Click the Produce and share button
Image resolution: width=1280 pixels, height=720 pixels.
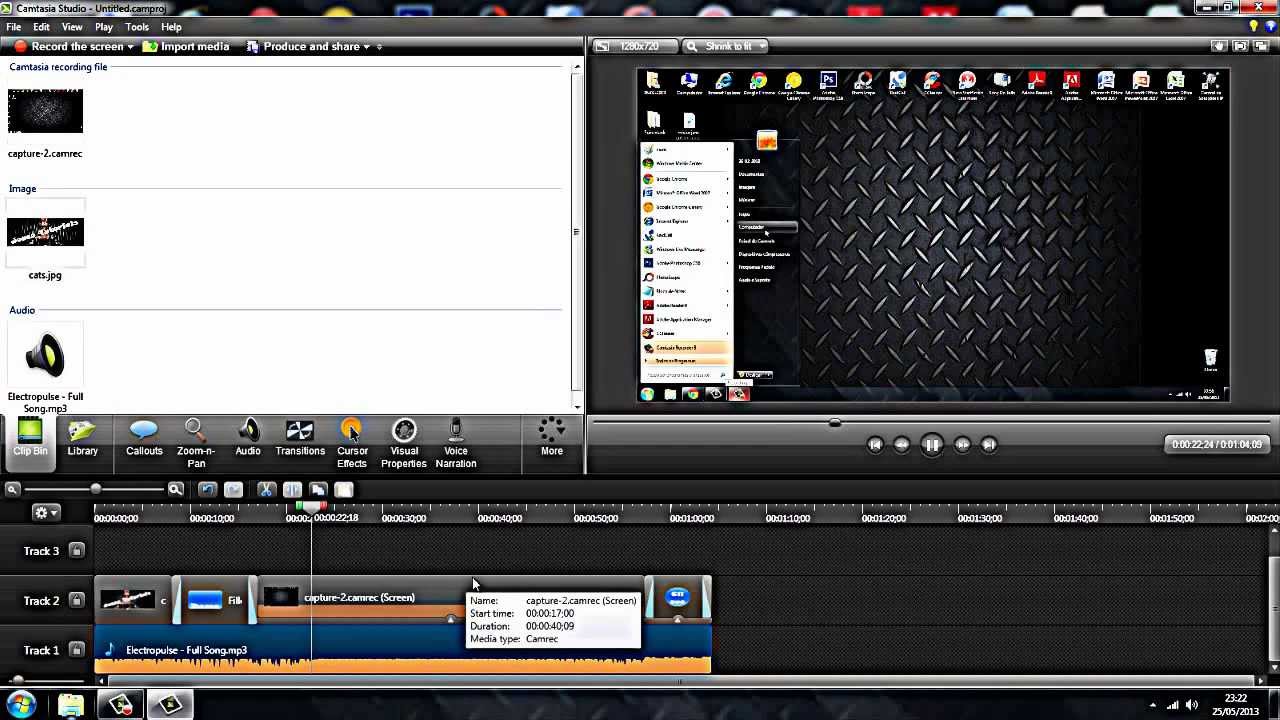pos(303,47)
